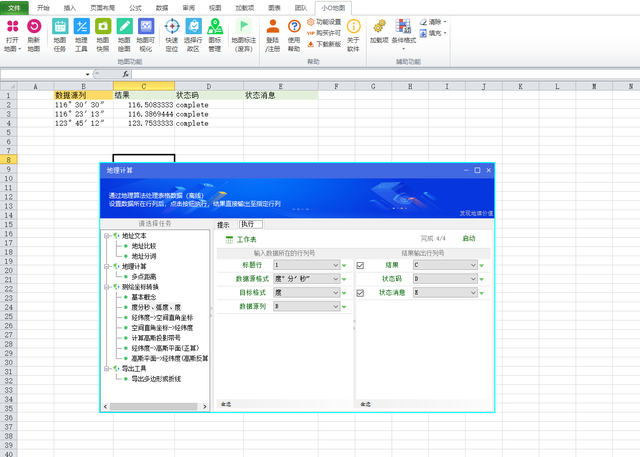Image resolution: width=640 pixels, height=457 pixels.
Task: Open the Name Box dropdown arrow
Action: (87, 74)
